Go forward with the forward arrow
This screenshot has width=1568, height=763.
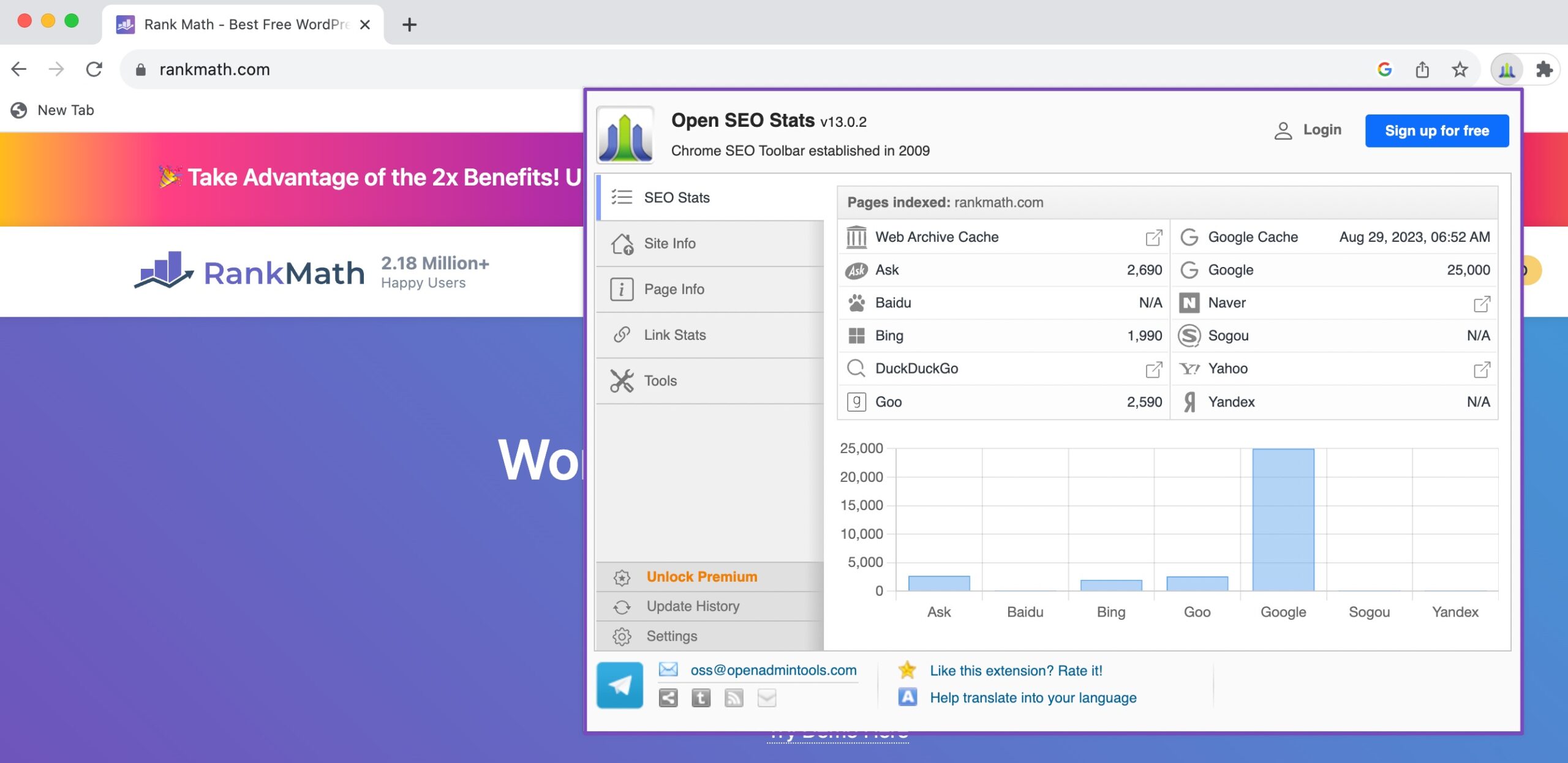pyautogui.click(x=56, y=69)
